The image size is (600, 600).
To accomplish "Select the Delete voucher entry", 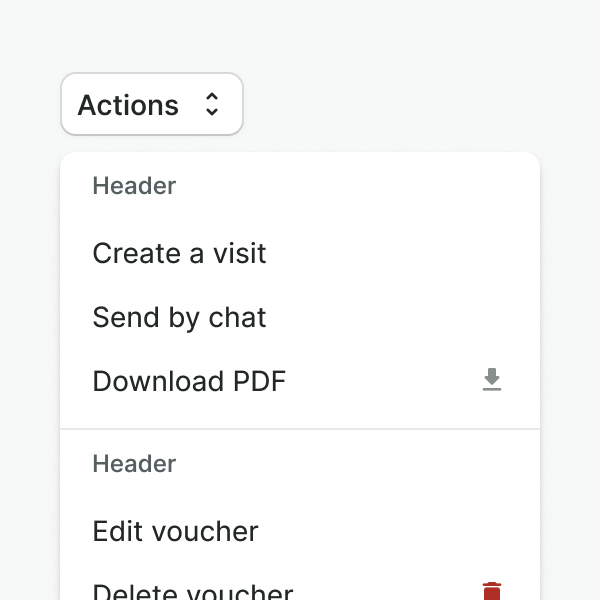I will (193, 592).
